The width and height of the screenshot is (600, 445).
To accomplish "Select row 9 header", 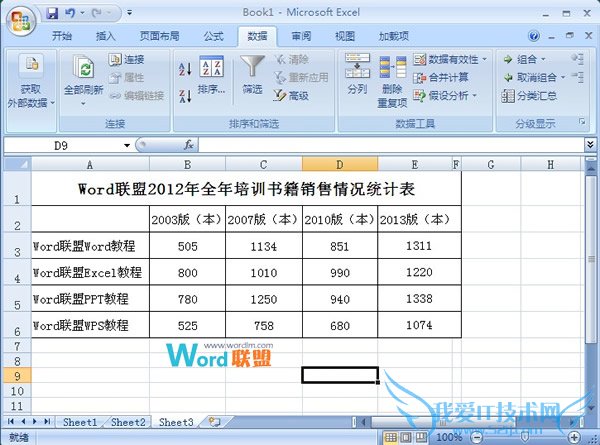I will [17, 376].
